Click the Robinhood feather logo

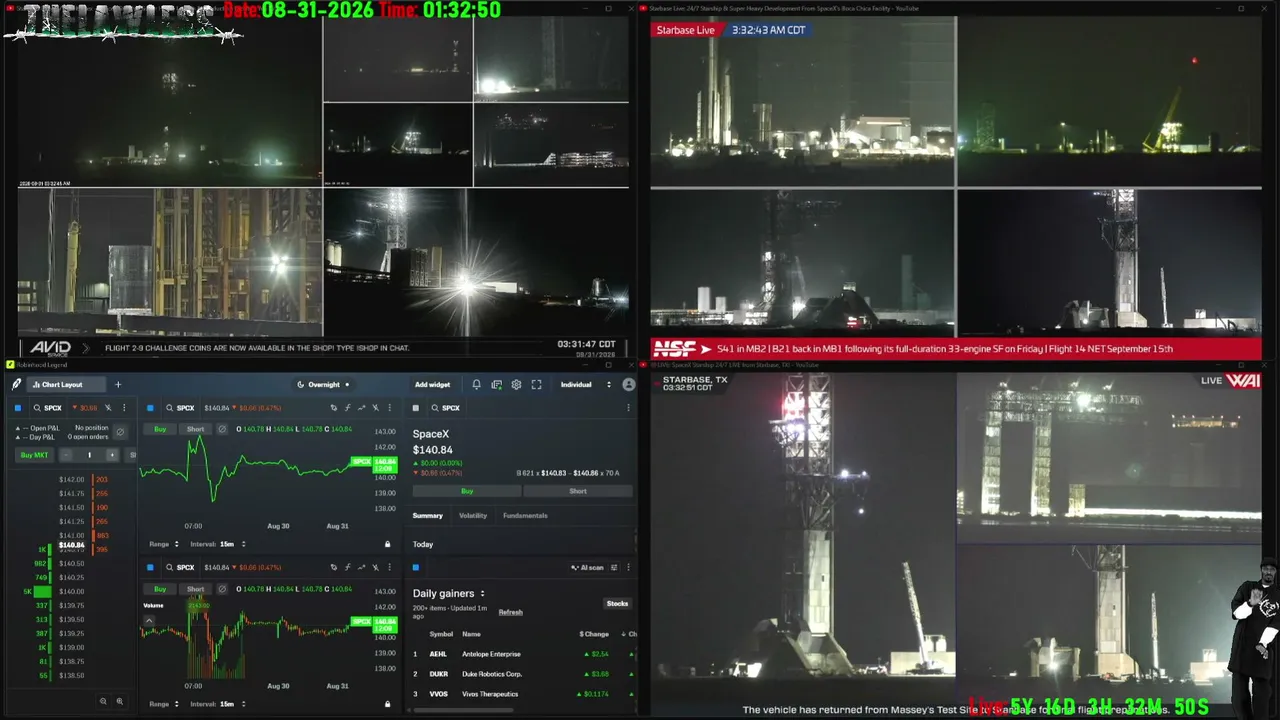(x=17, y=385)
